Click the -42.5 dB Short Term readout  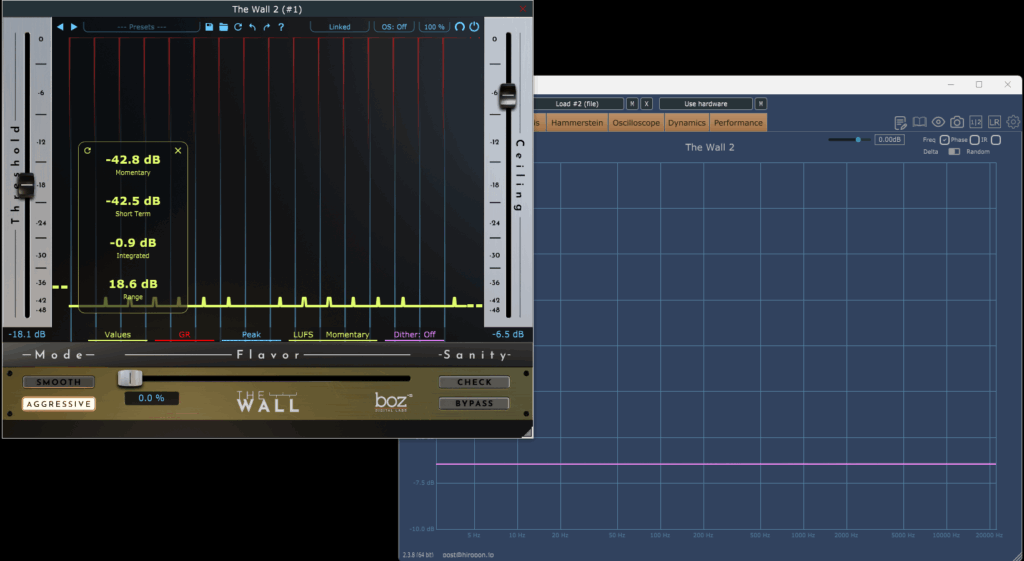(x=133, y=201)
